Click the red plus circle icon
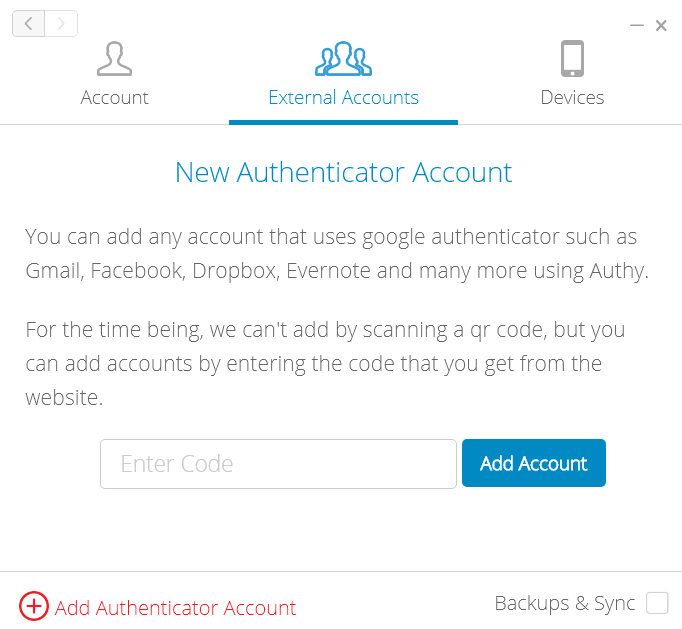The image size is (682, 629). pos(33,606)
